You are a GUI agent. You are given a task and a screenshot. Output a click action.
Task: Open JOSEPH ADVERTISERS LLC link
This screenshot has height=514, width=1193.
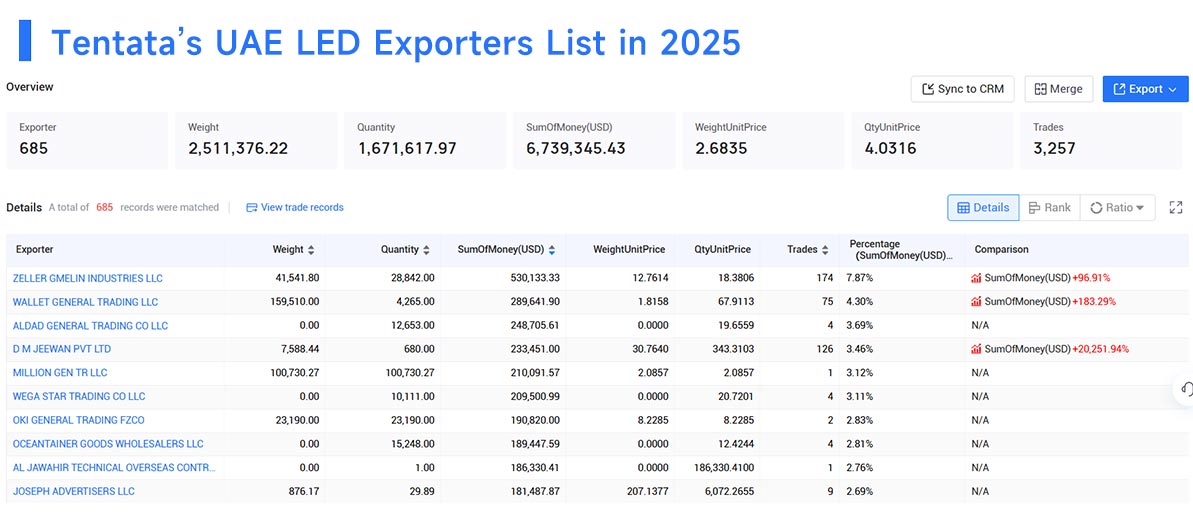click(74, 491)
